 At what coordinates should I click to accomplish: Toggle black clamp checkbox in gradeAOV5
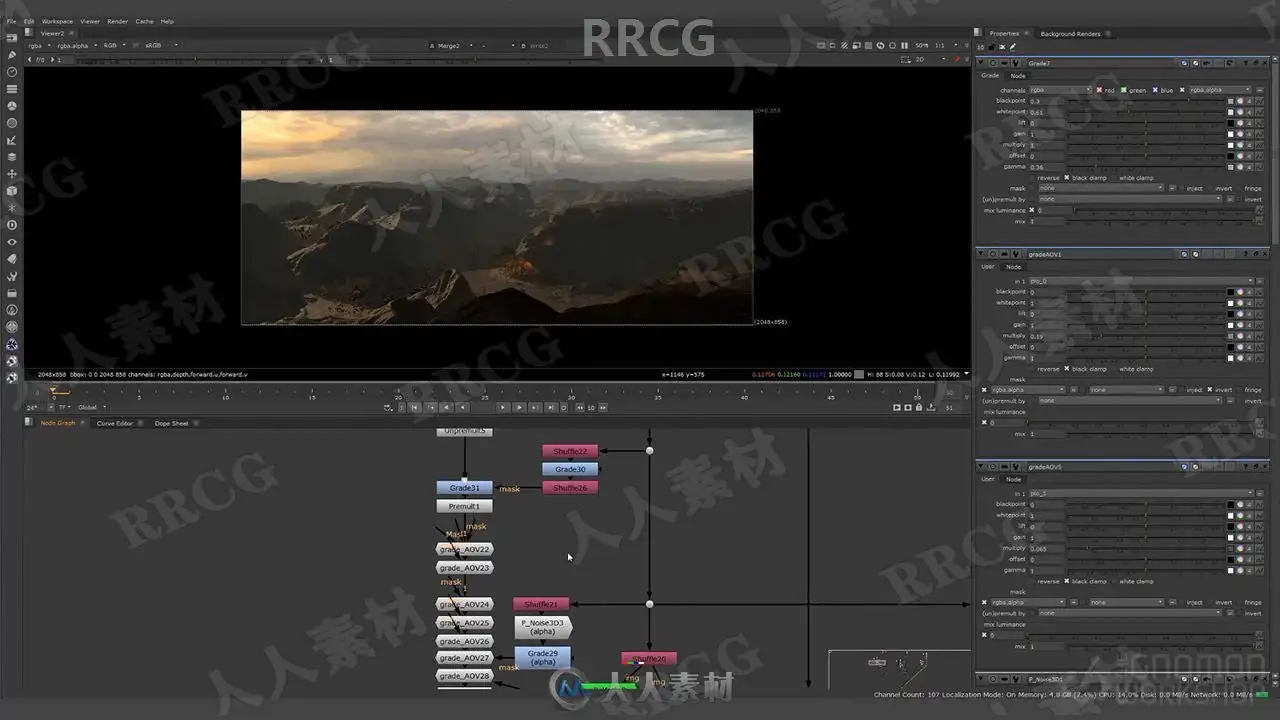(1067, 581)
